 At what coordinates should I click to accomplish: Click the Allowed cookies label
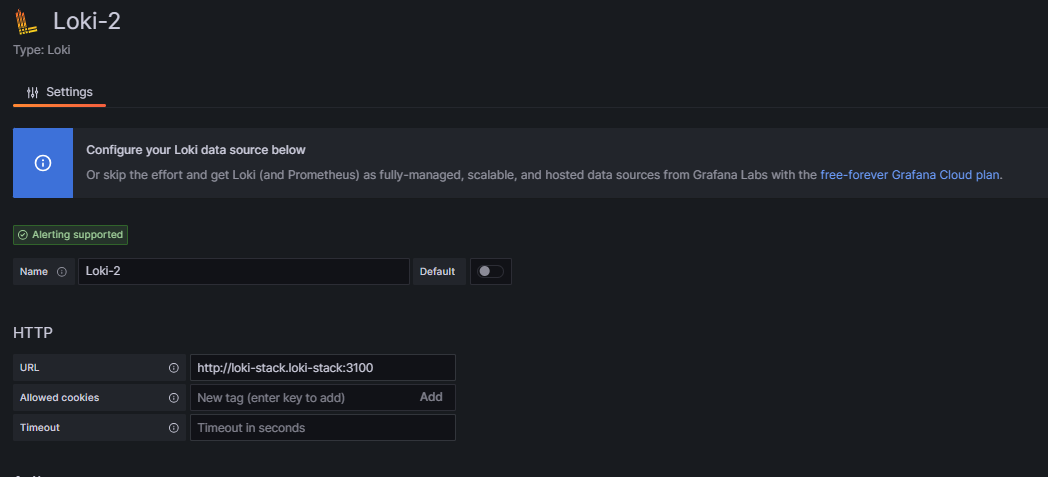pos(59,398)
